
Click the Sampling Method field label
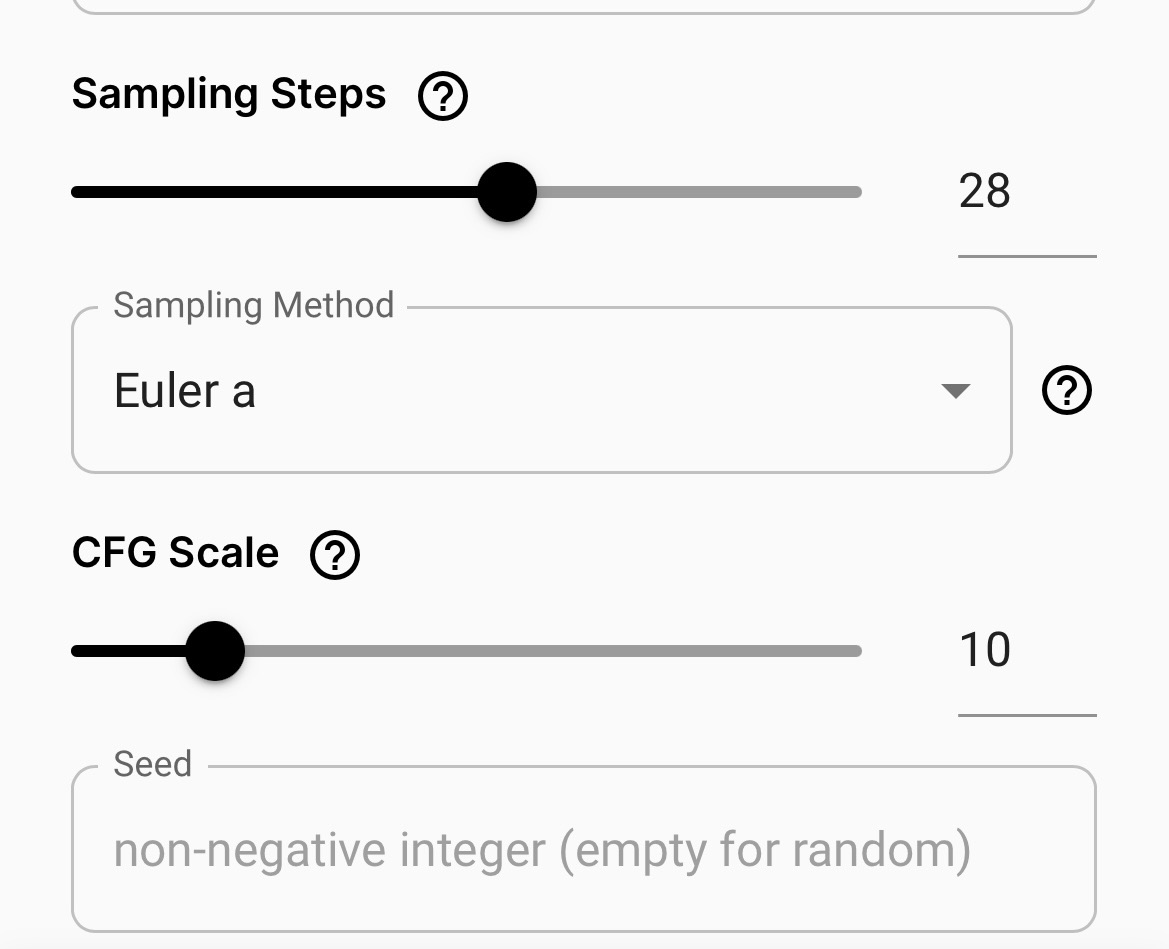point(253,305)
